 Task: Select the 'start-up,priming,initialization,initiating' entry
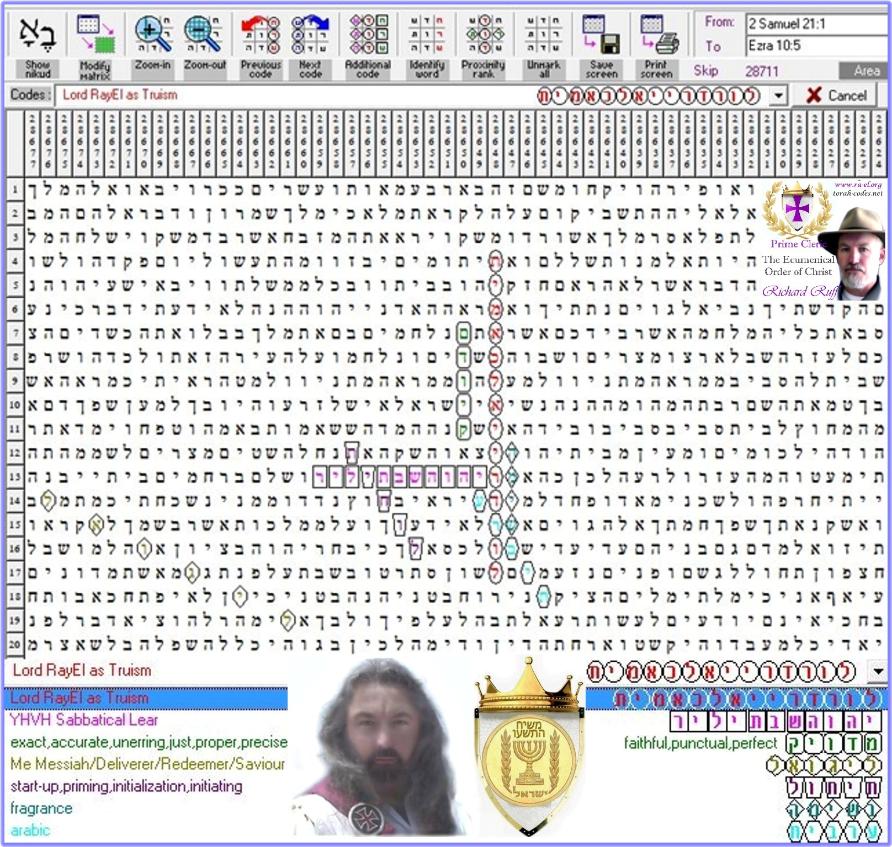[x=126, y=786]
